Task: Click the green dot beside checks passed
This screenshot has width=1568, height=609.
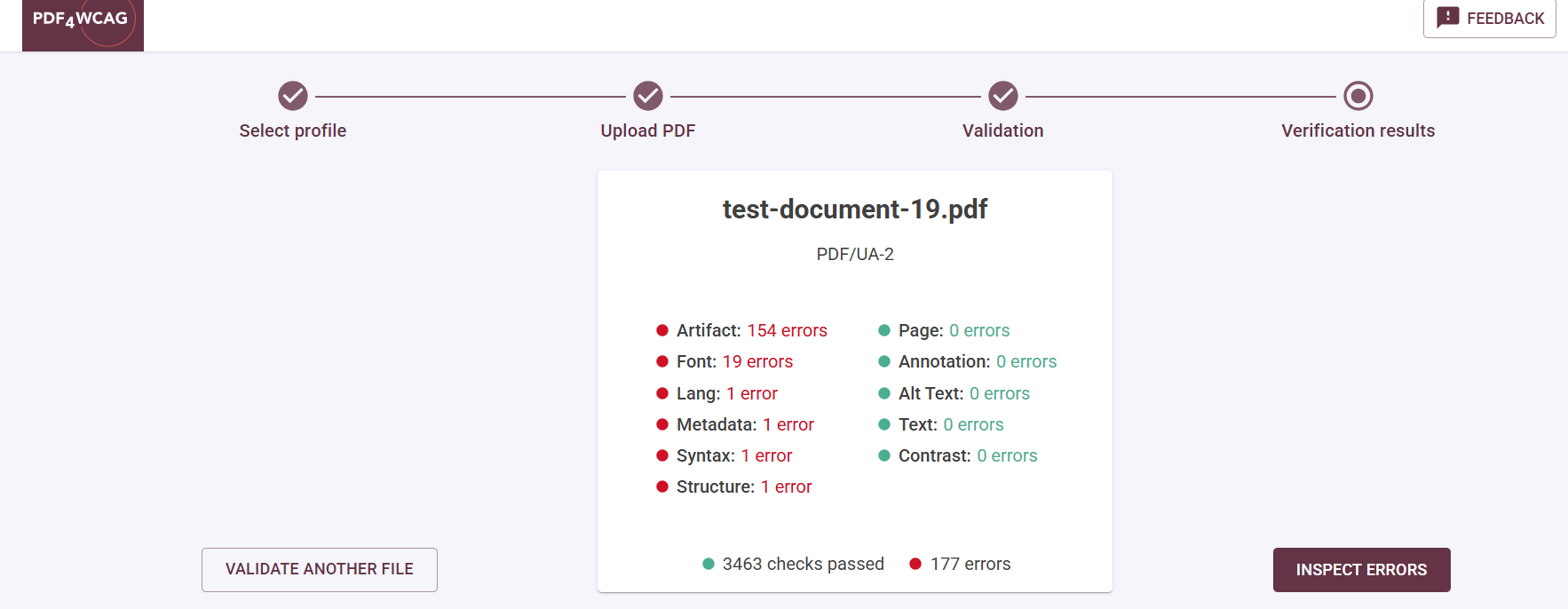Action: 709,564
